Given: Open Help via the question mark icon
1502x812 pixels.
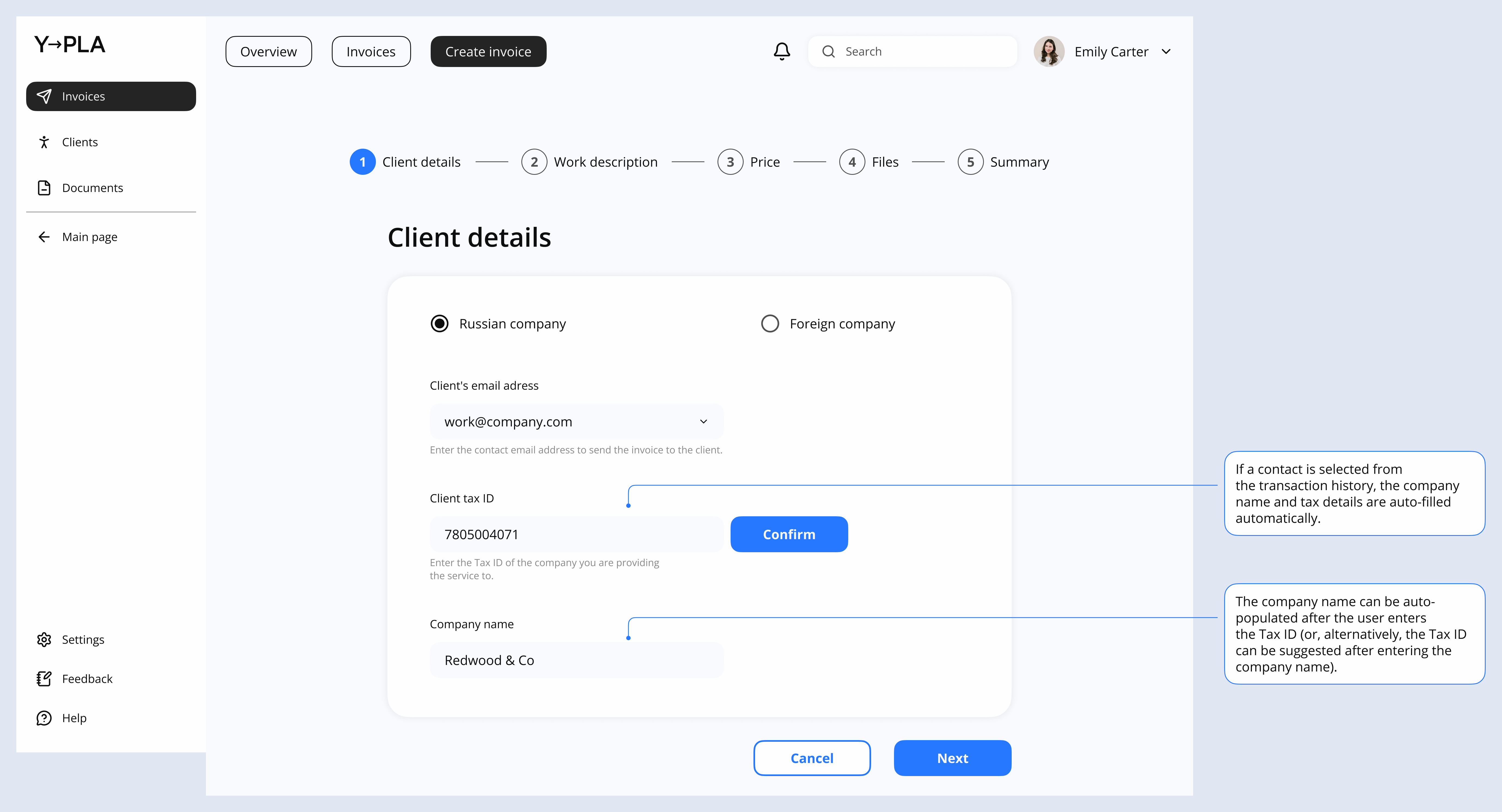Looking at the screenshot, I should point(44,718).
